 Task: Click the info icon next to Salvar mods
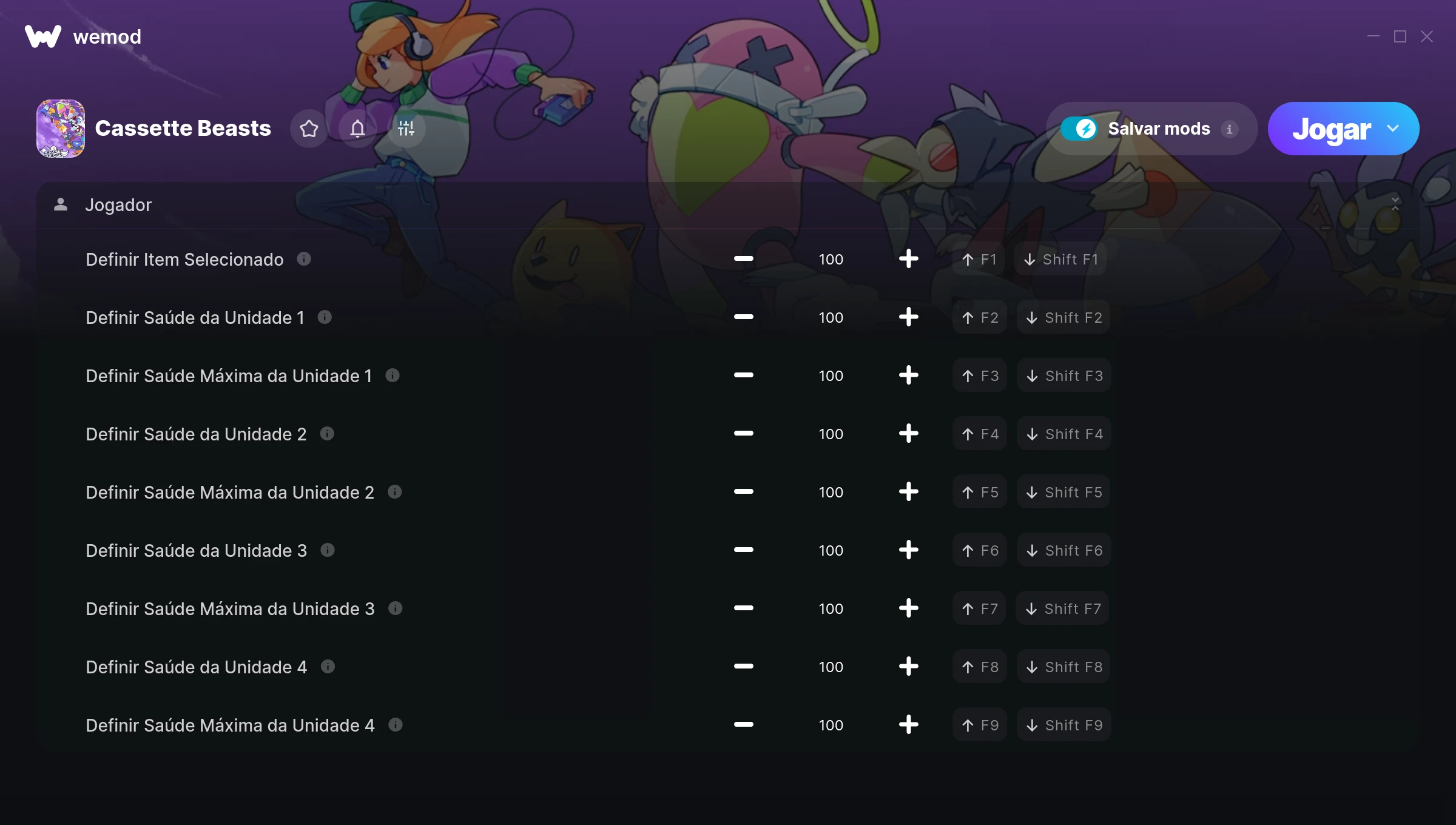tap(1230, 129)
